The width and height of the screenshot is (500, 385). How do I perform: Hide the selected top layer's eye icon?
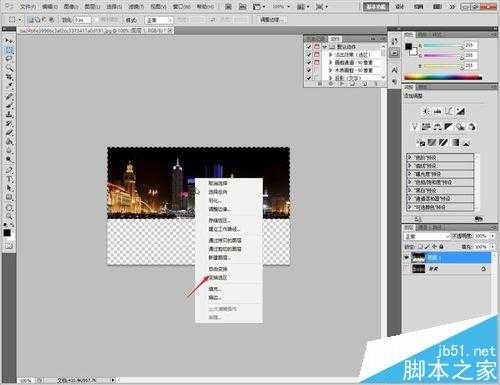(x=407, y=257)
